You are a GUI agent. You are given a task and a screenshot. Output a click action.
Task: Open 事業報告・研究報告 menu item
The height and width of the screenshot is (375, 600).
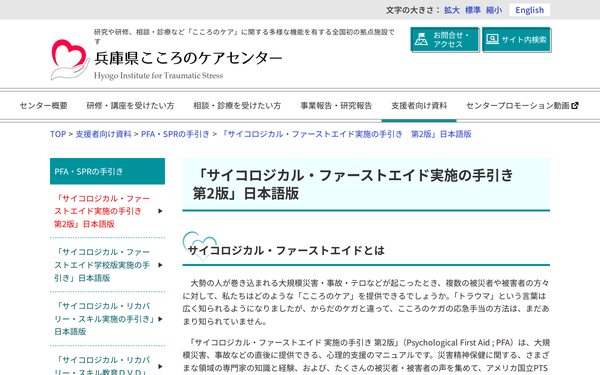(x=336, y=106)
